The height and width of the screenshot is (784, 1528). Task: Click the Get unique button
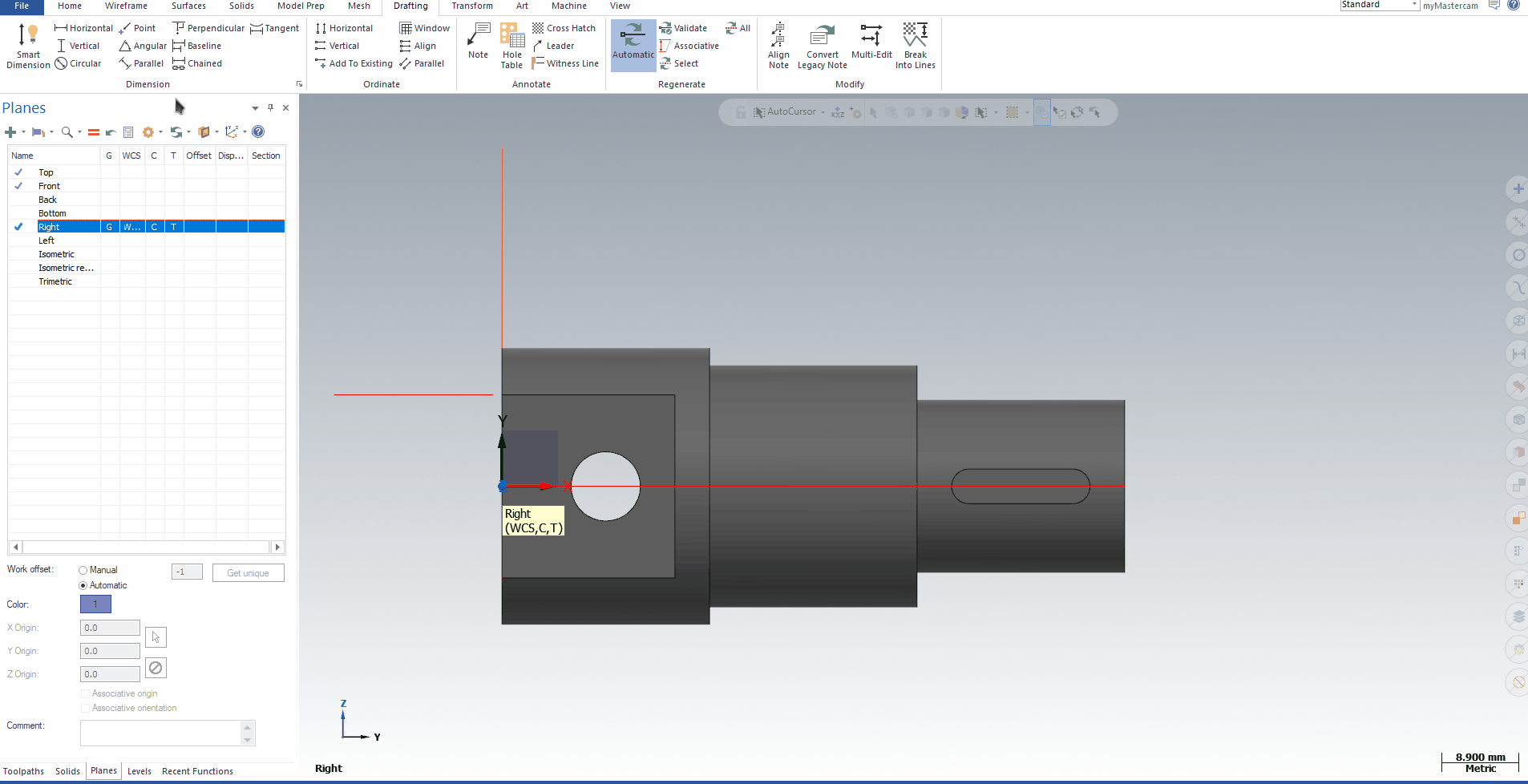pyautogui.click(x=248, y=573)
